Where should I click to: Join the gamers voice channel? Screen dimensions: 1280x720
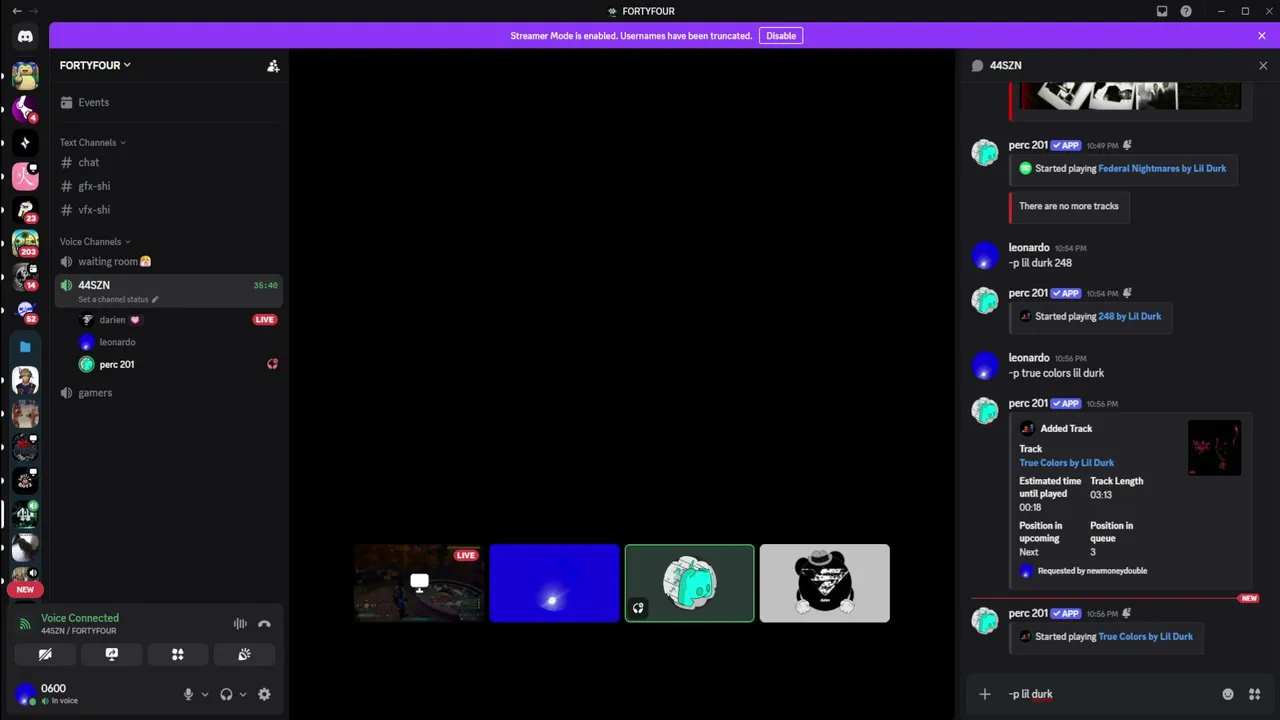point(168,393)
